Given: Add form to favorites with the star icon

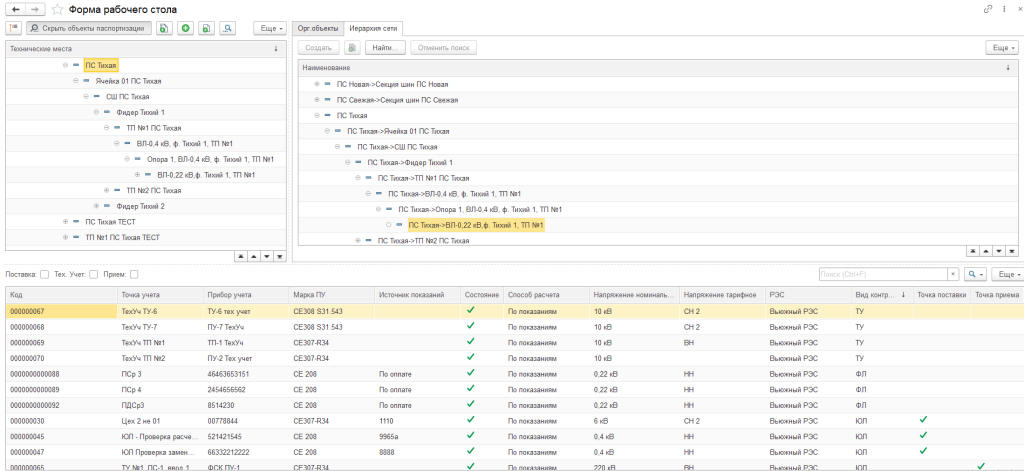Looking at the screenshot, I should tap(56, 9).
